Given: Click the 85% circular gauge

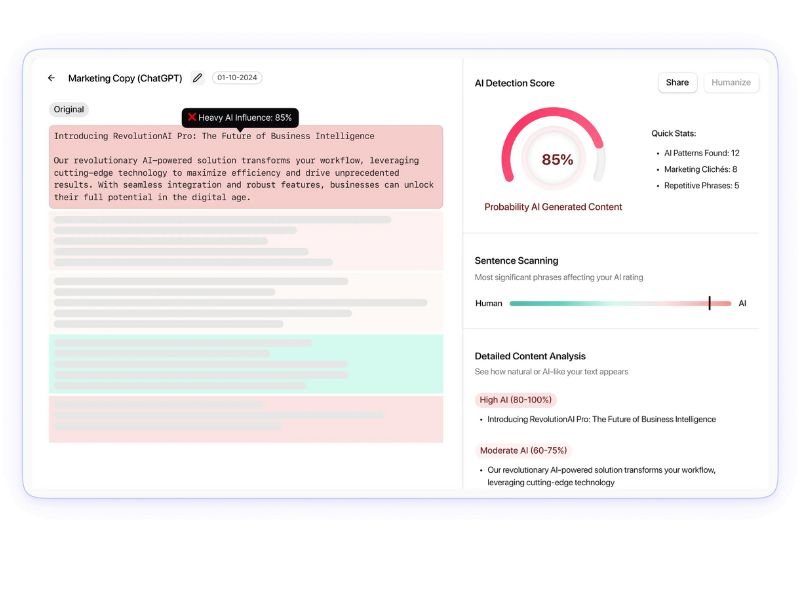Looking at the screenshot, I should pos(554,149).
